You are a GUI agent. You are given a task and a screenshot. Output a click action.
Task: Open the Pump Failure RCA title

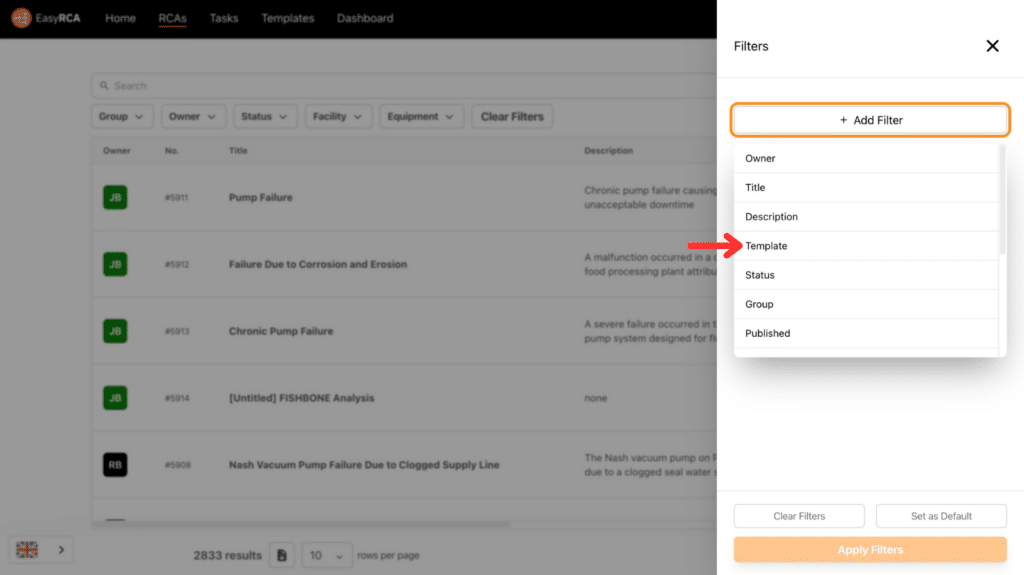point(261,197)
